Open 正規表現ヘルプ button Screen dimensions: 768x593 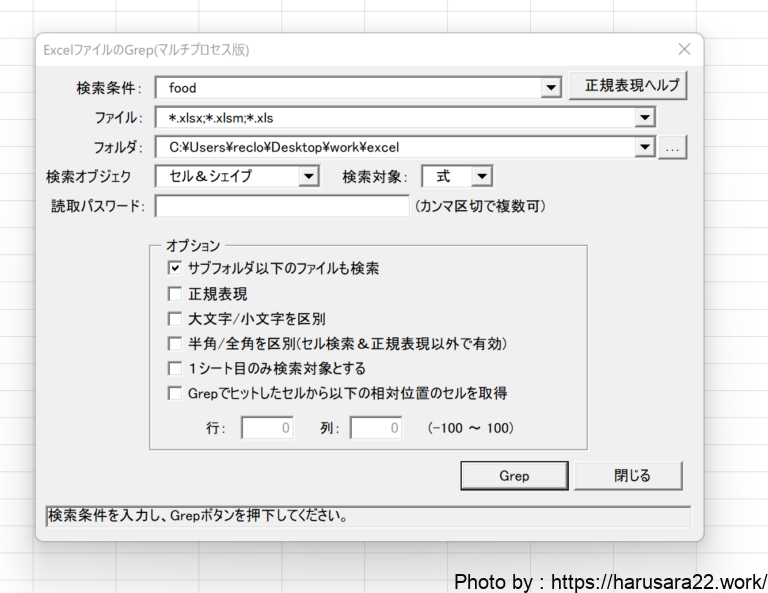point(631,86)
